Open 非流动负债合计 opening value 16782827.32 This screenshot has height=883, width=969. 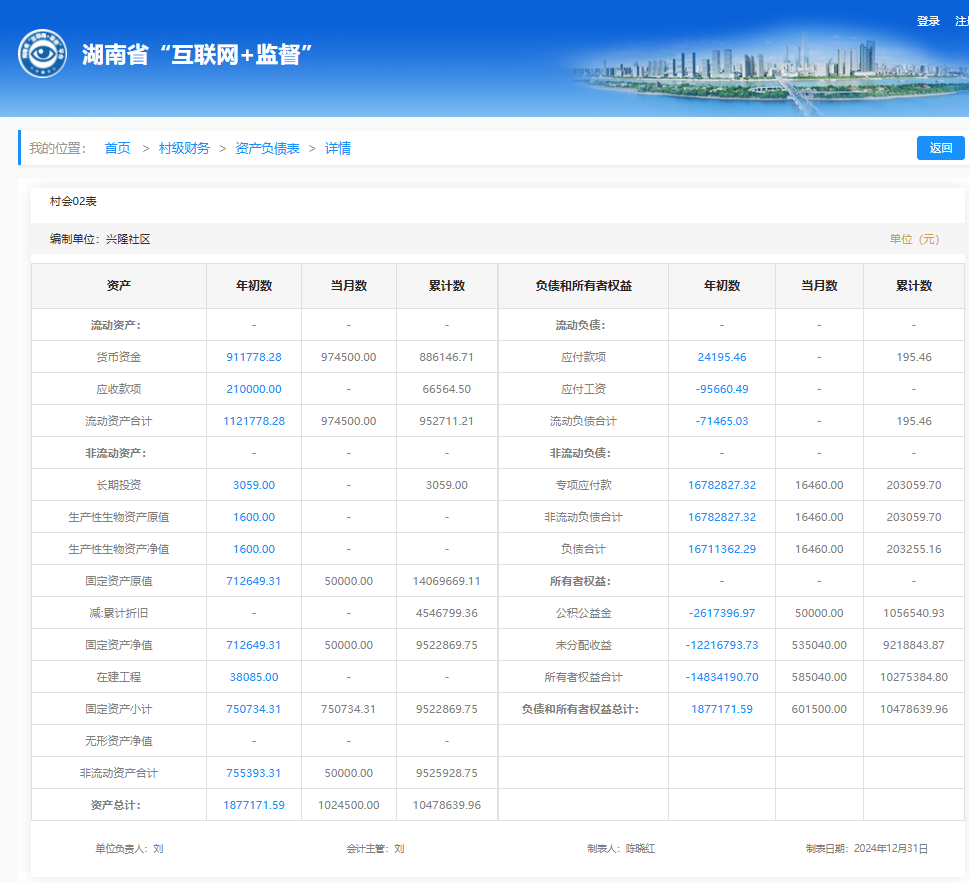722,517
